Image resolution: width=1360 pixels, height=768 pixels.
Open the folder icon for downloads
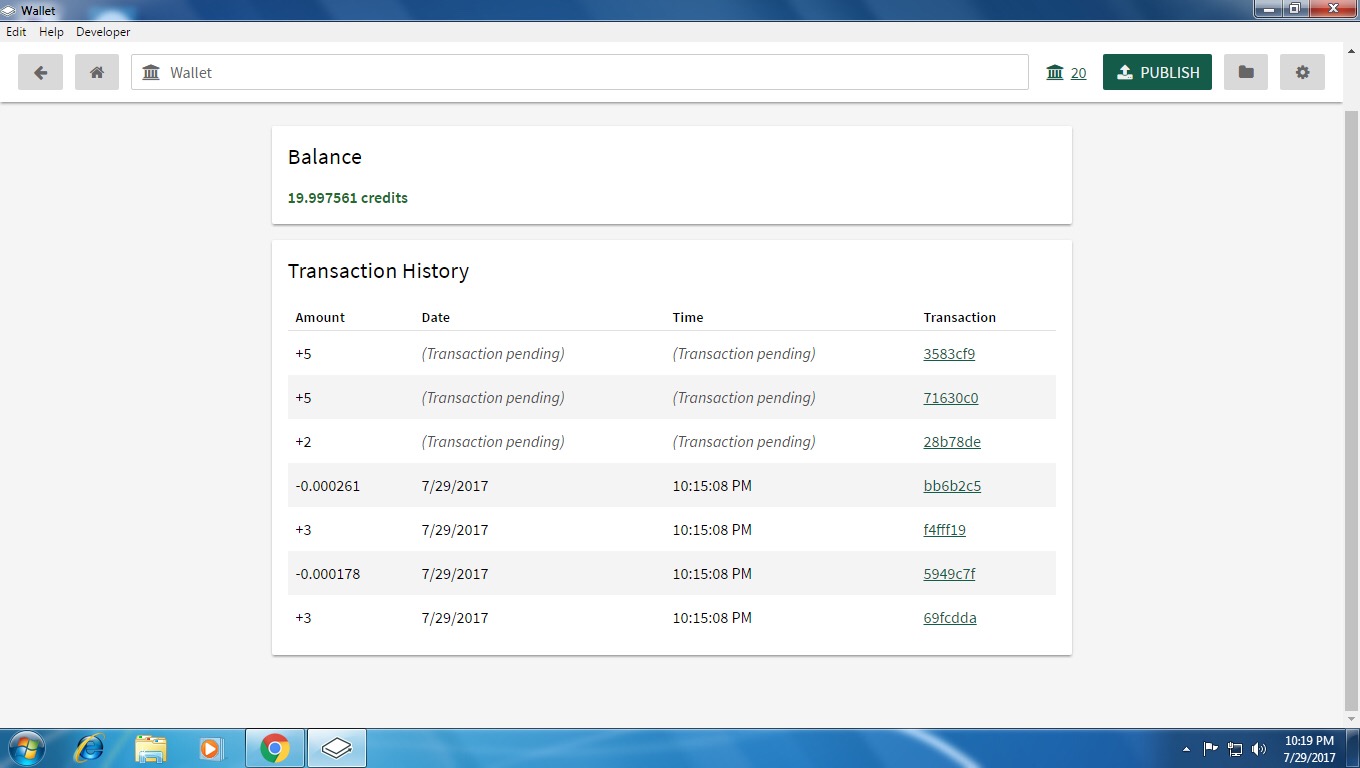[1245, 72]
